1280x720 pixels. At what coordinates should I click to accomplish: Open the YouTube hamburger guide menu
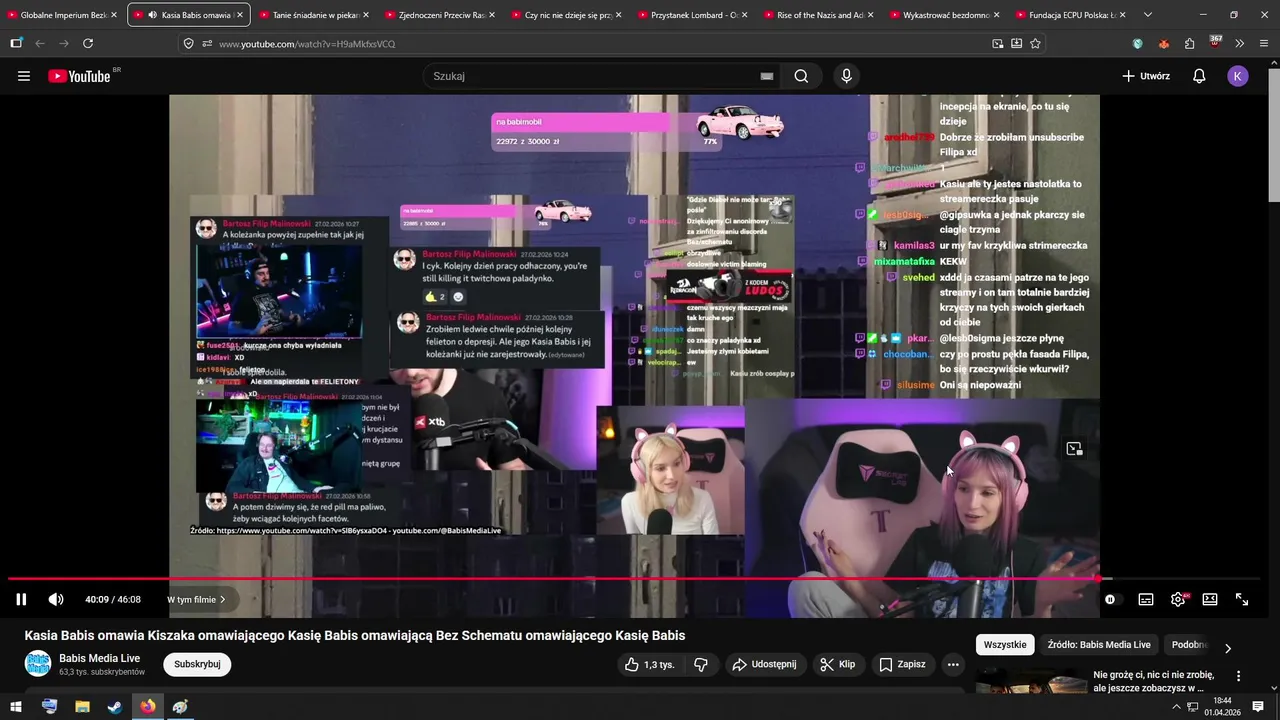[x=24, y=76]
